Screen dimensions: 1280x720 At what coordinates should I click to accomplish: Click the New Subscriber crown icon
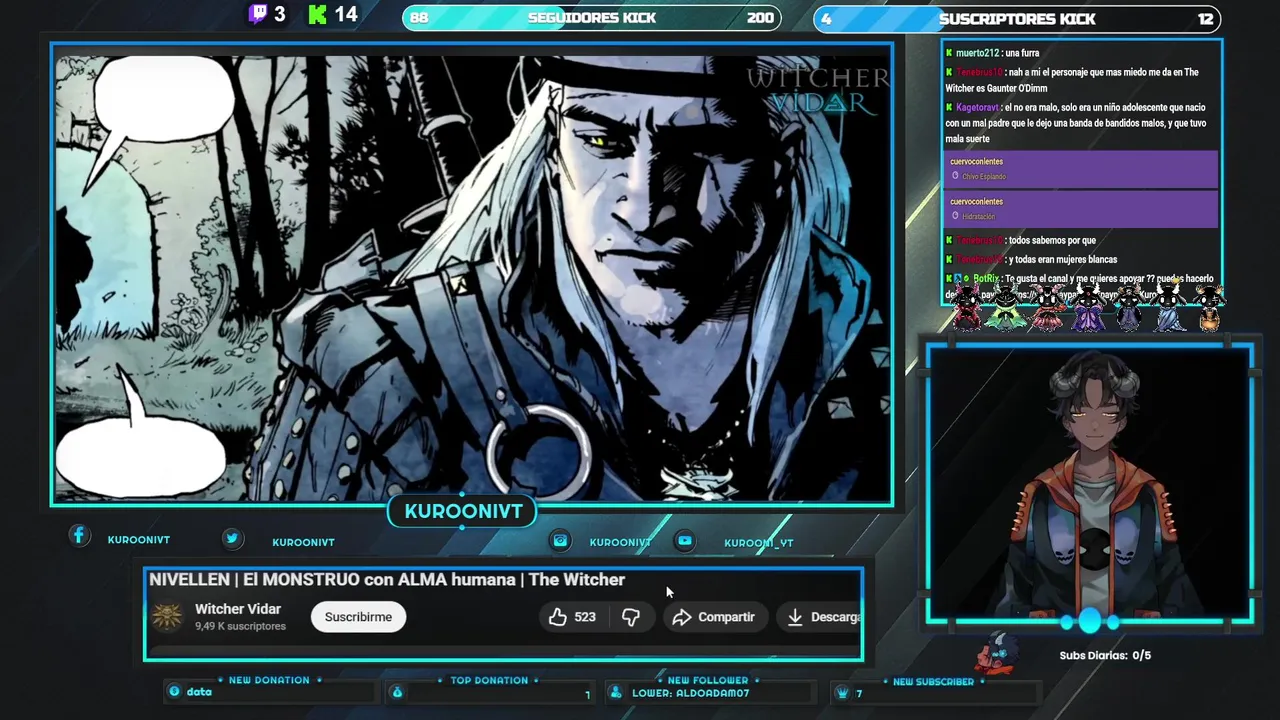[842, 692]
